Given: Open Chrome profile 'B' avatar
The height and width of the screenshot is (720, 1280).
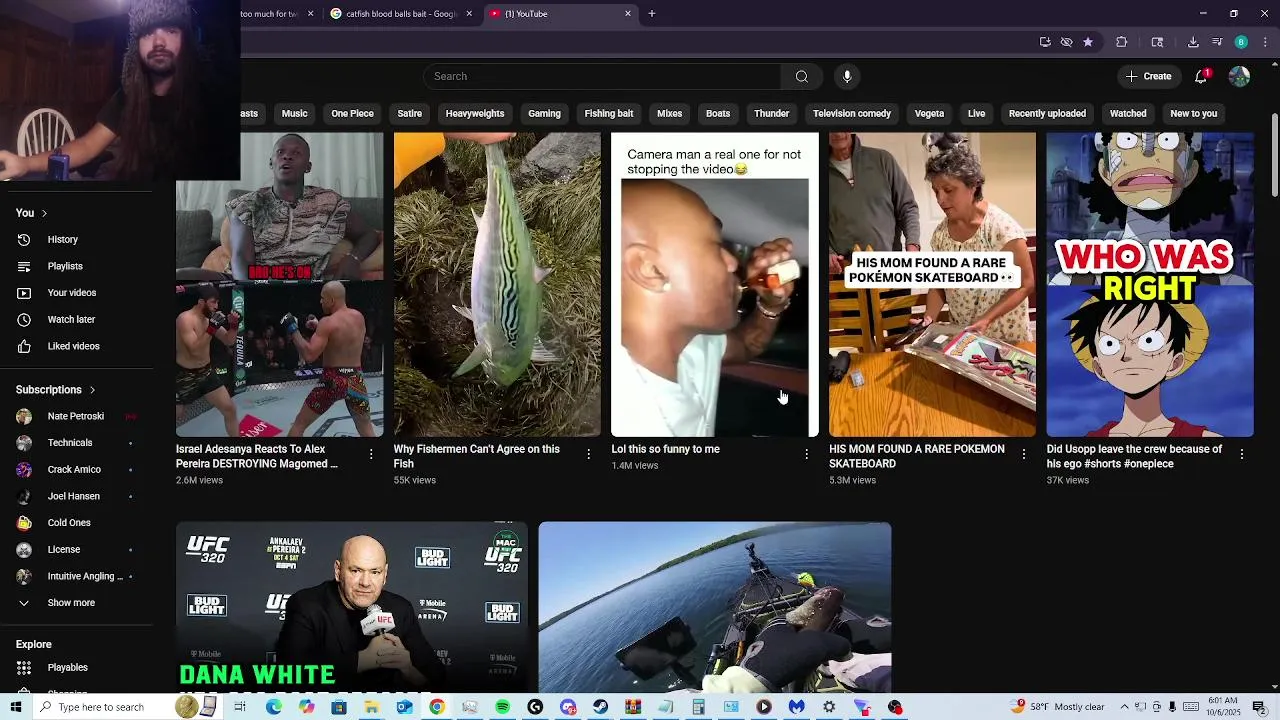Looking at the screenshot, I should pyautogui.click(x=1241, y=42).
